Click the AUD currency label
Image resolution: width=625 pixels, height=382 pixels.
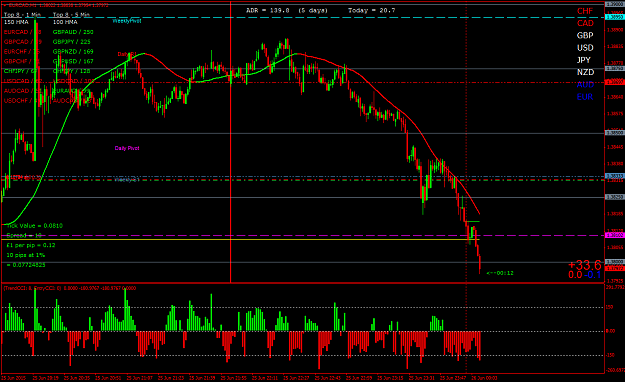pos(585,85)
